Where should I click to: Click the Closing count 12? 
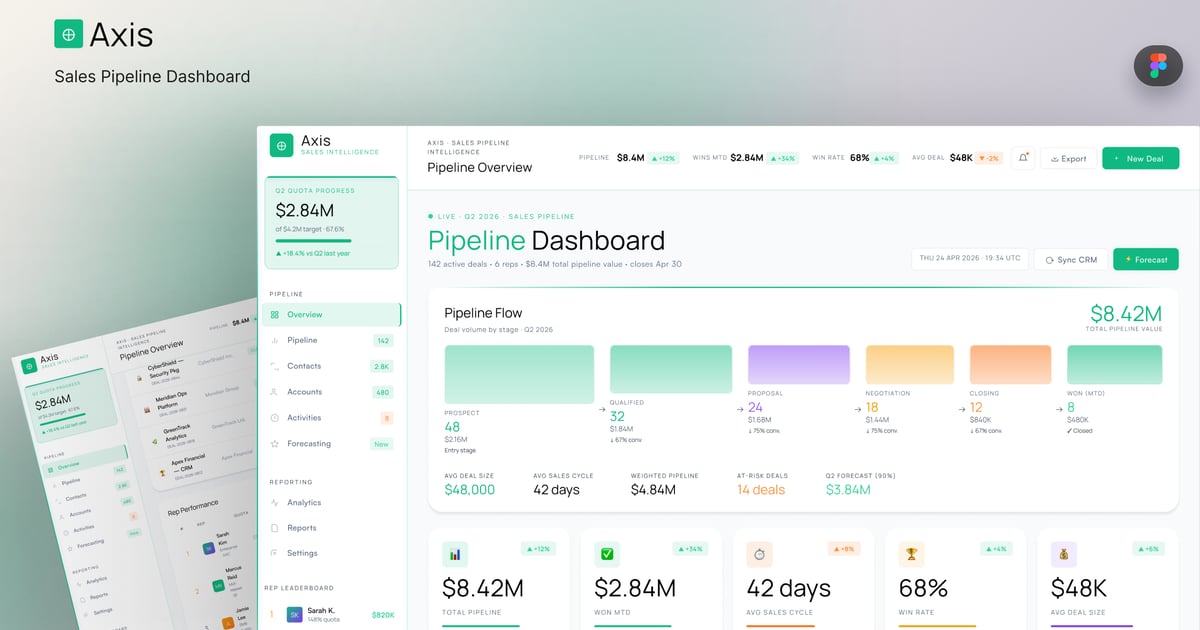click(976, 407)
